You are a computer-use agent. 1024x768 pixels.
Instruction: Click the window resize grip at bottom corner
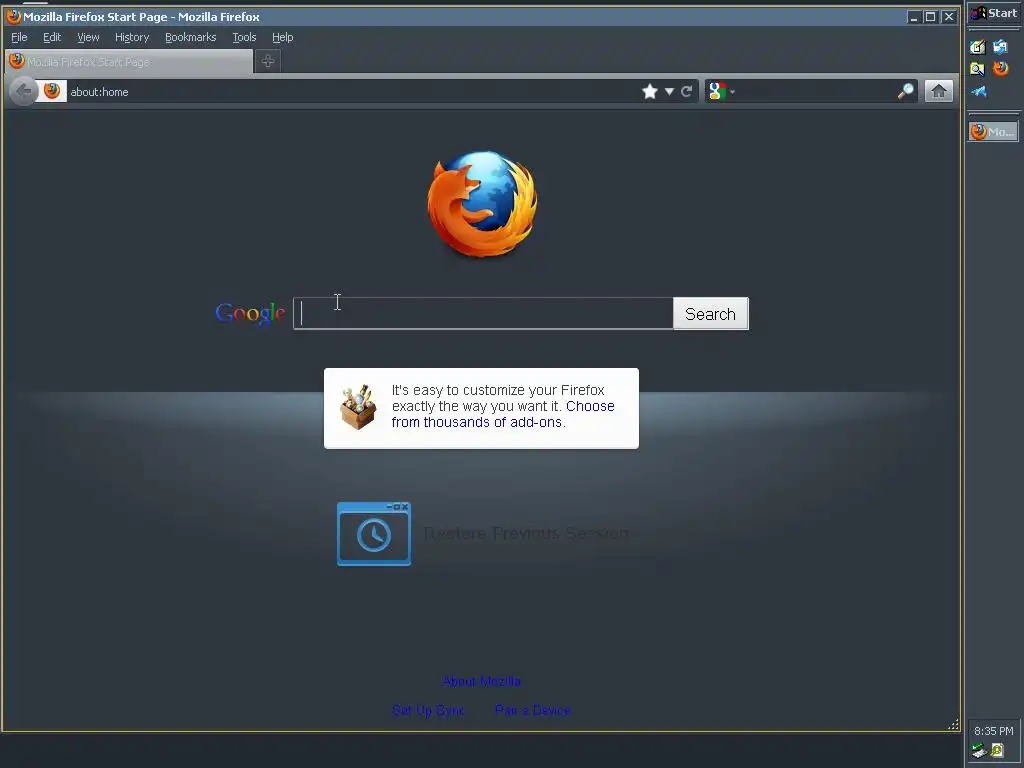pyautogui.click(x=953, y=724)
